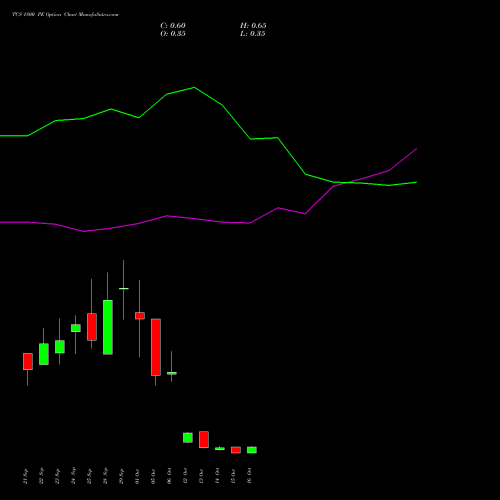
Task: Click the TCS options chart title text
Action: click(65, 15)
